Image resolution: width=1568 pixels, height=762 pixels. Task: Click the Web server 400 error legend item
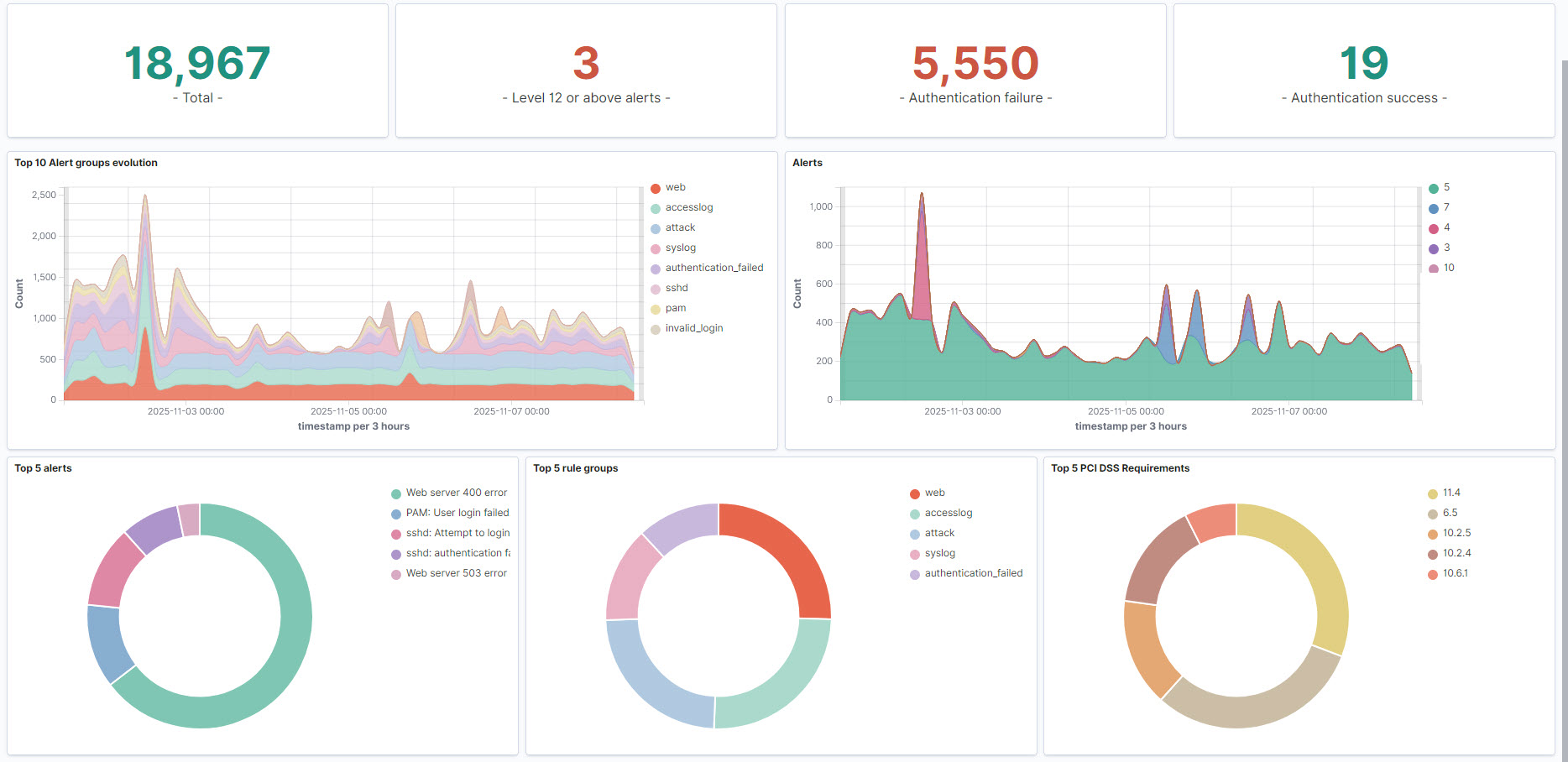pos(456,493)
